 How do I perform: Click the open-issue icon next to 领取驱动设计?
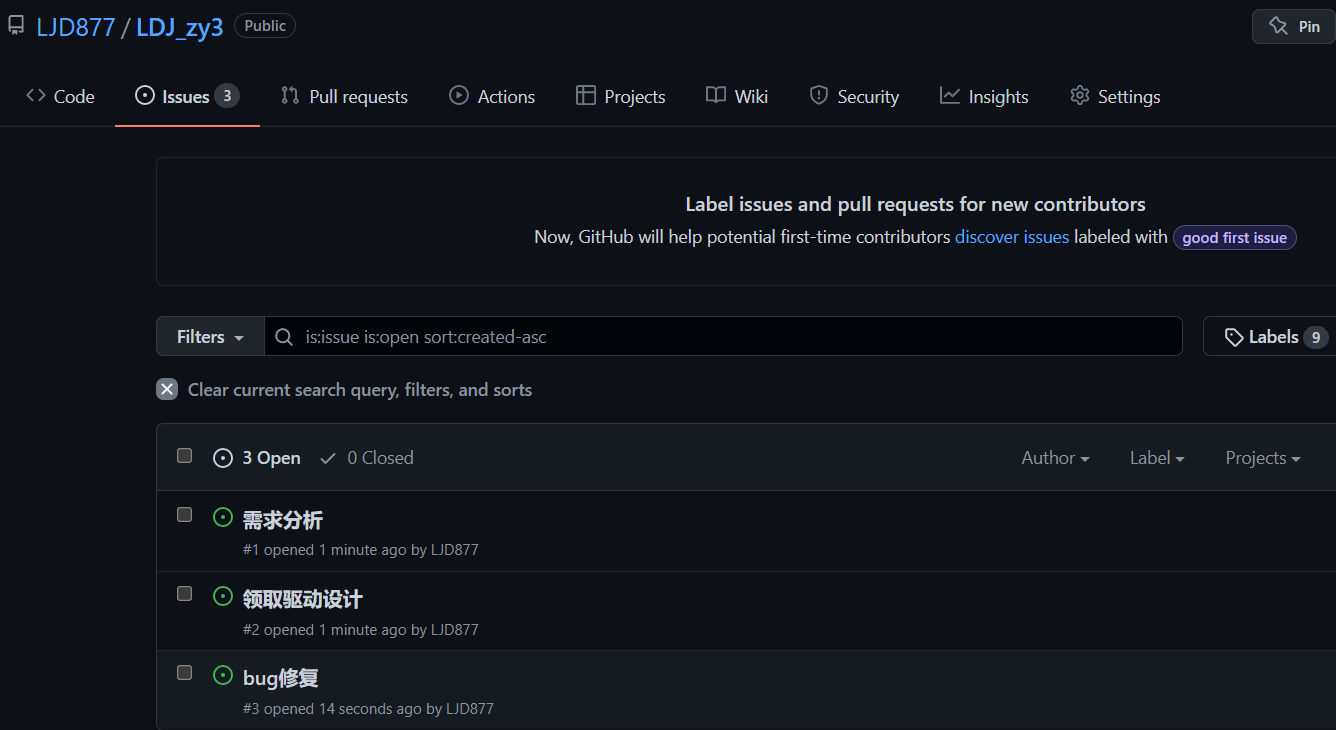[x=223, y=596]
